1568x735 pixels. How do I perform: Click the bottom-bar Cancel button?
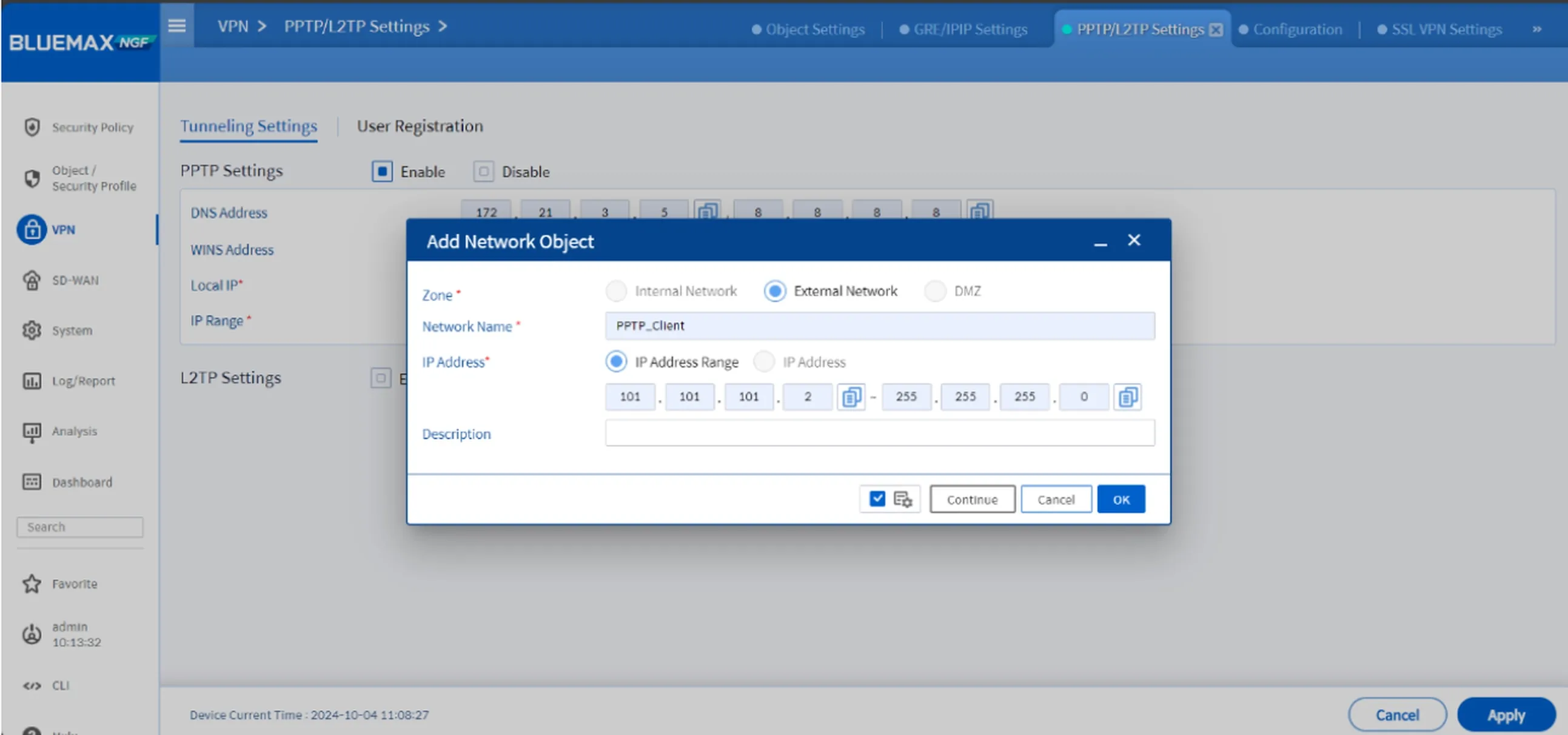tap(1397, 715)
